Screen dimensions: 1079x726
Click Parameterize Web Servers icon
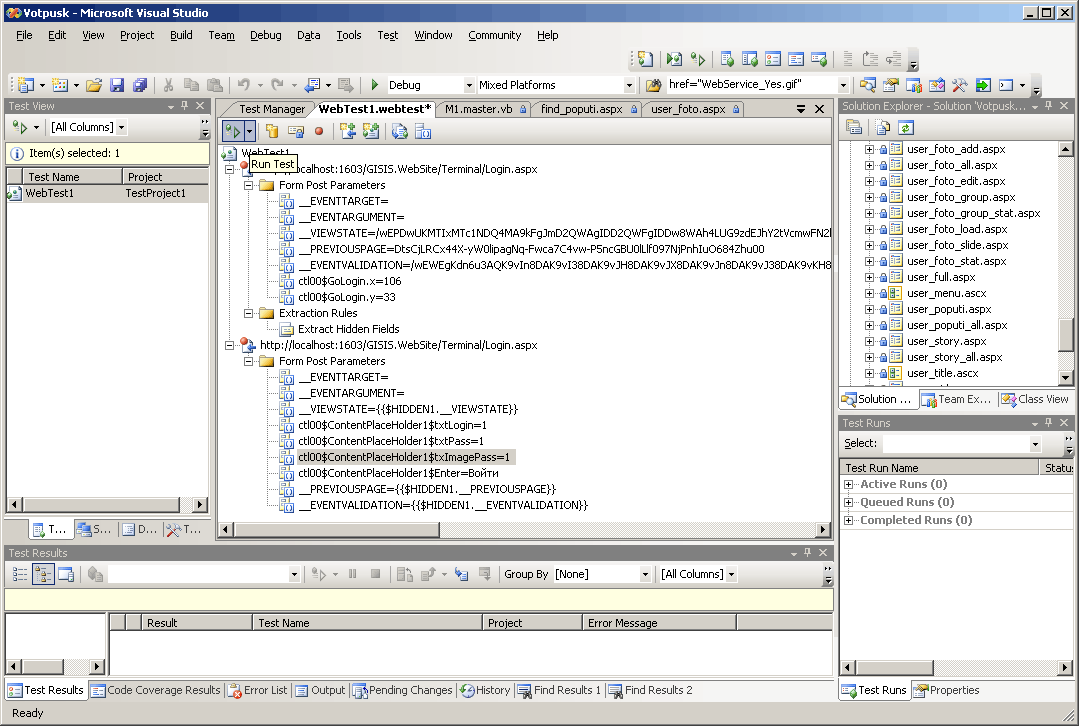[x=423, y=131]
